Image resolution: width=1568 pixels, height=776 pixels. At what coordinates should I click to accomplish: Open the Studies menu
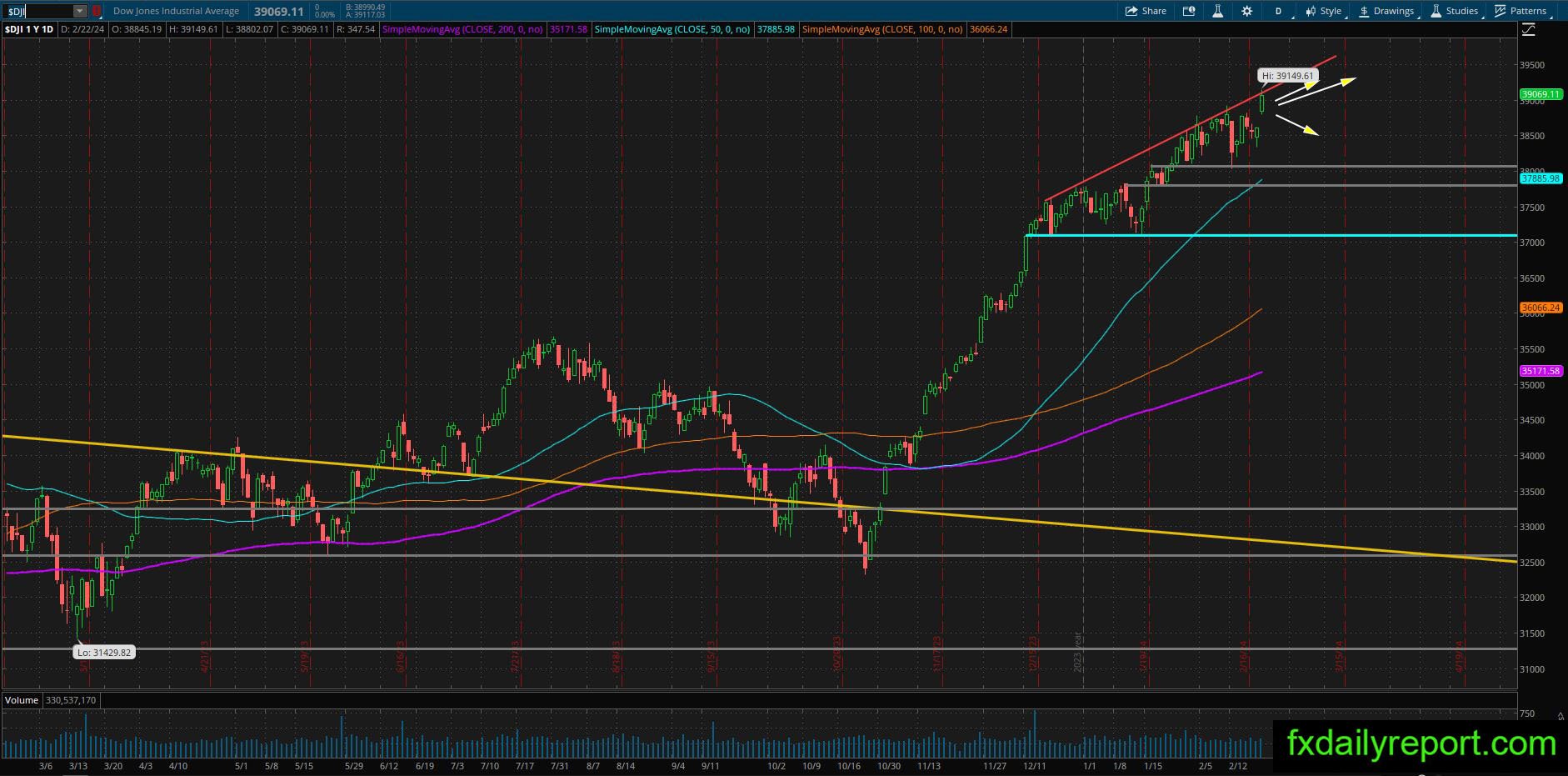click(x=1455, y=11)
